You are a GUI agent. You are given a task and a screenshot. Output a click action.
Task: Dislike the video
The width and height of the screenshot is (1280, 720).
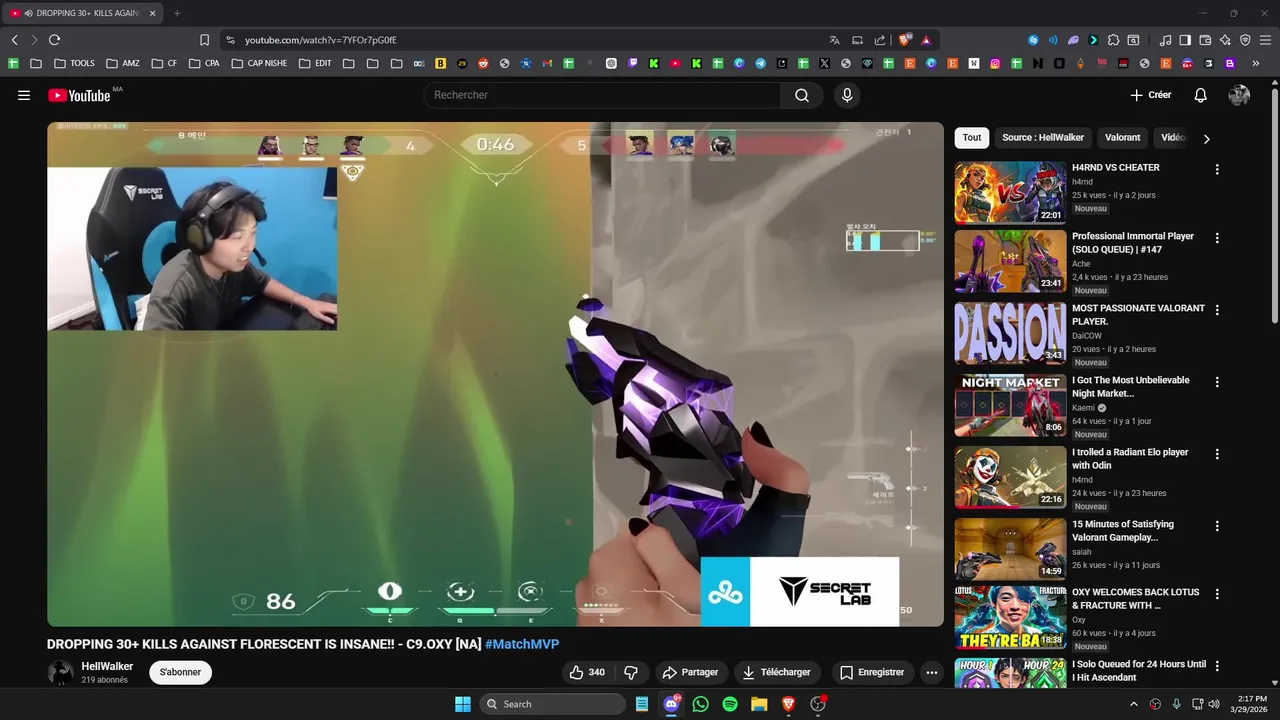coord(631,672)
